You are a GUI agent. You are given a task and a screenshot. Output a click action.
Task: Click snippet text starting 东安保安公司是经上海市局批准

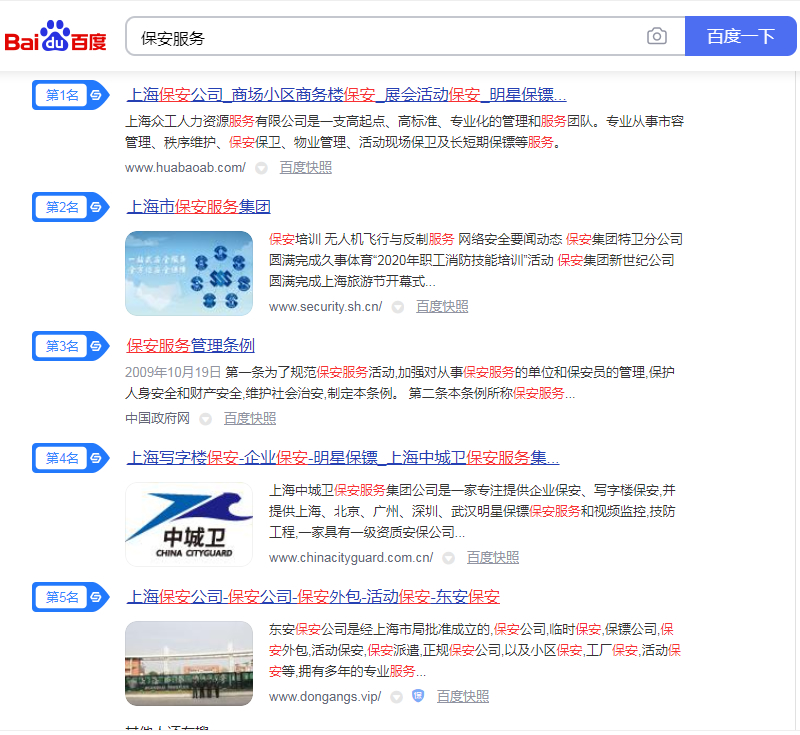(x=475, y=651)
